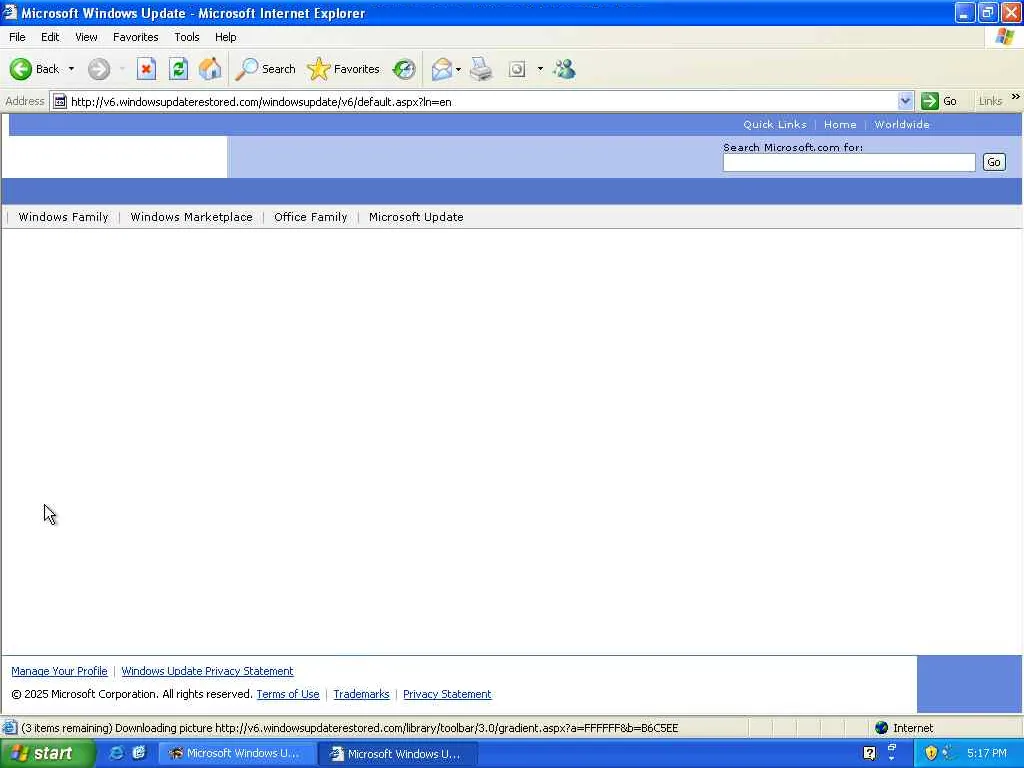Open the Messenger people icon
Viewport: 1024px width, 768px height.
(564, 69)
